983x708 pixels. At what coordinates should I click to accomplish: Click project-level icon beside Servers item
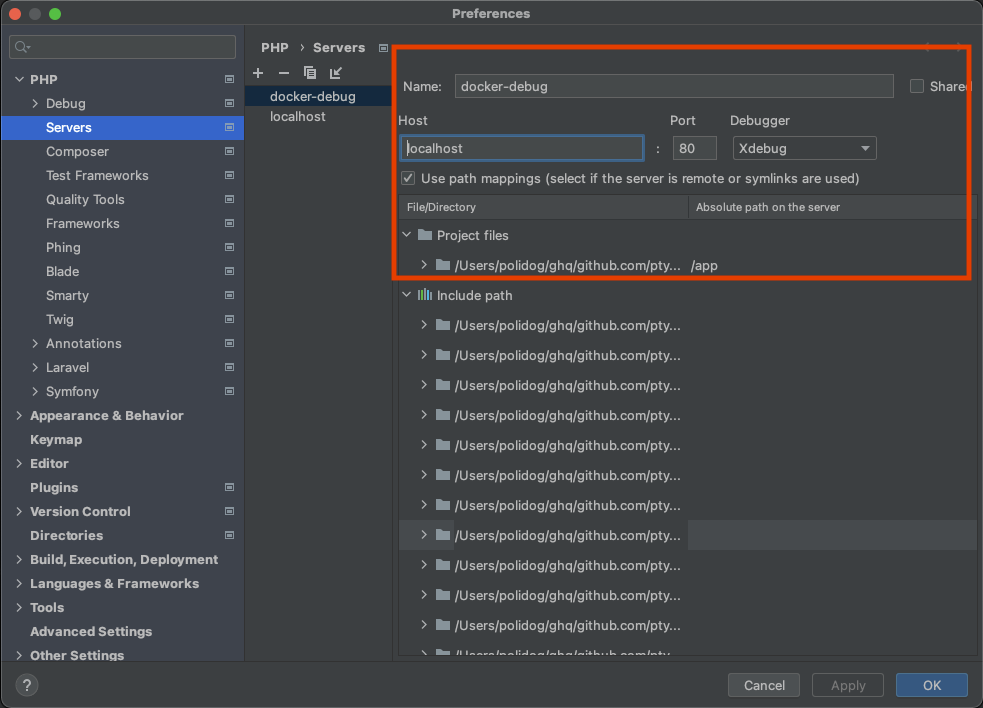(x=229, y=128)
